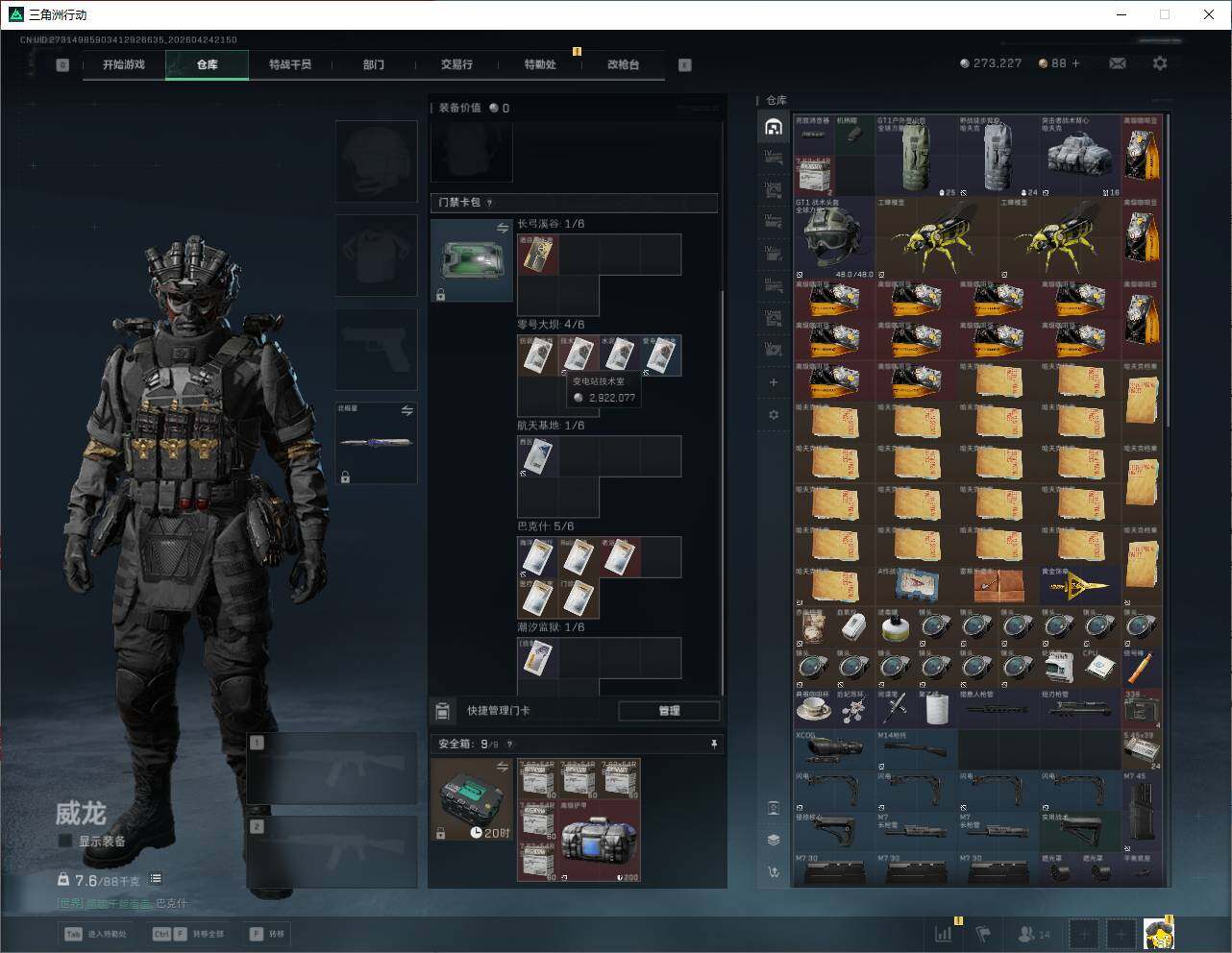Click the Tab 进入特勤处 shortcut button
1232x953 pixels.
pyautogui.click(x=95, y=934)
